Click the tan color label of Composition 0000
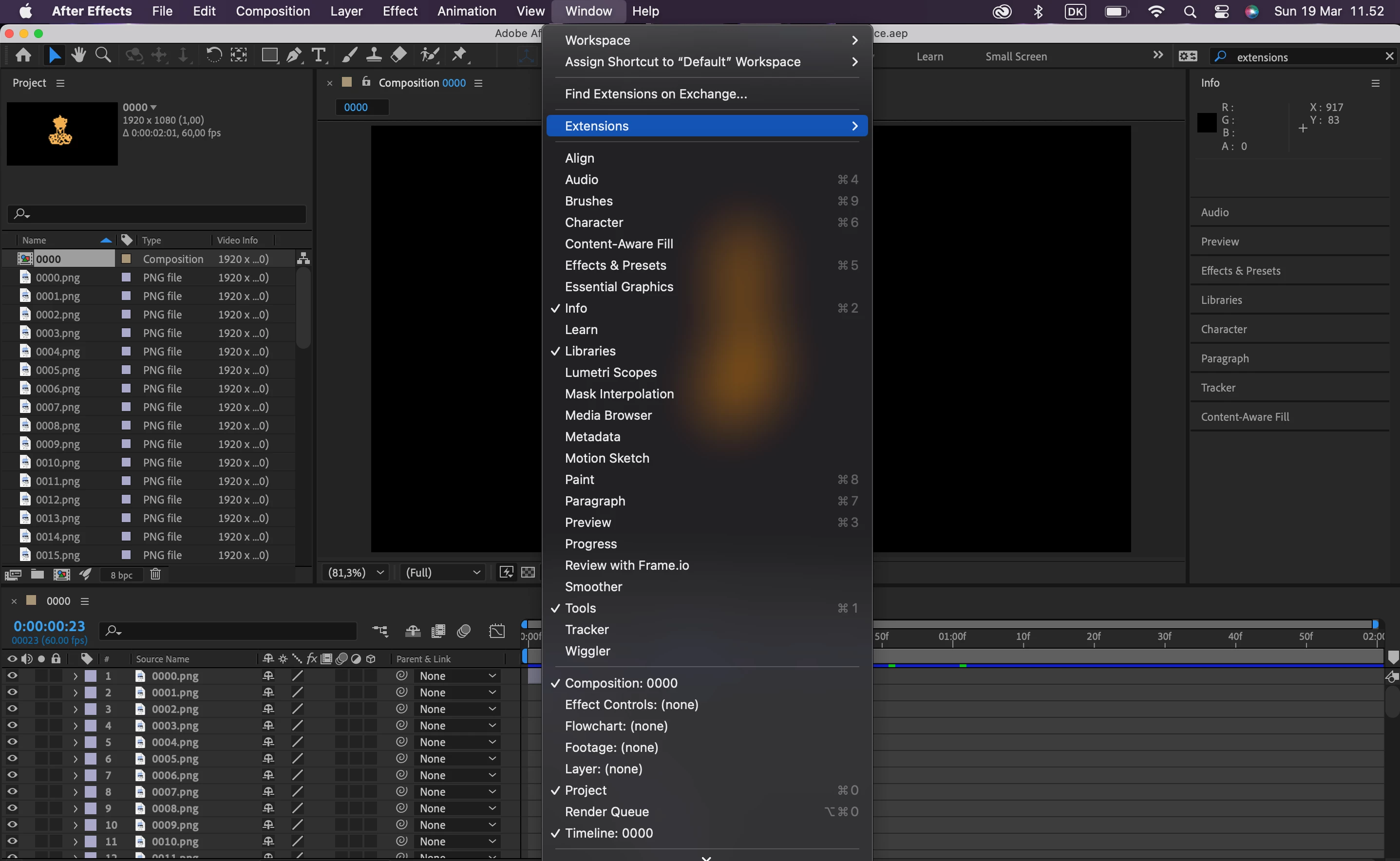 [x=127, y=259]
